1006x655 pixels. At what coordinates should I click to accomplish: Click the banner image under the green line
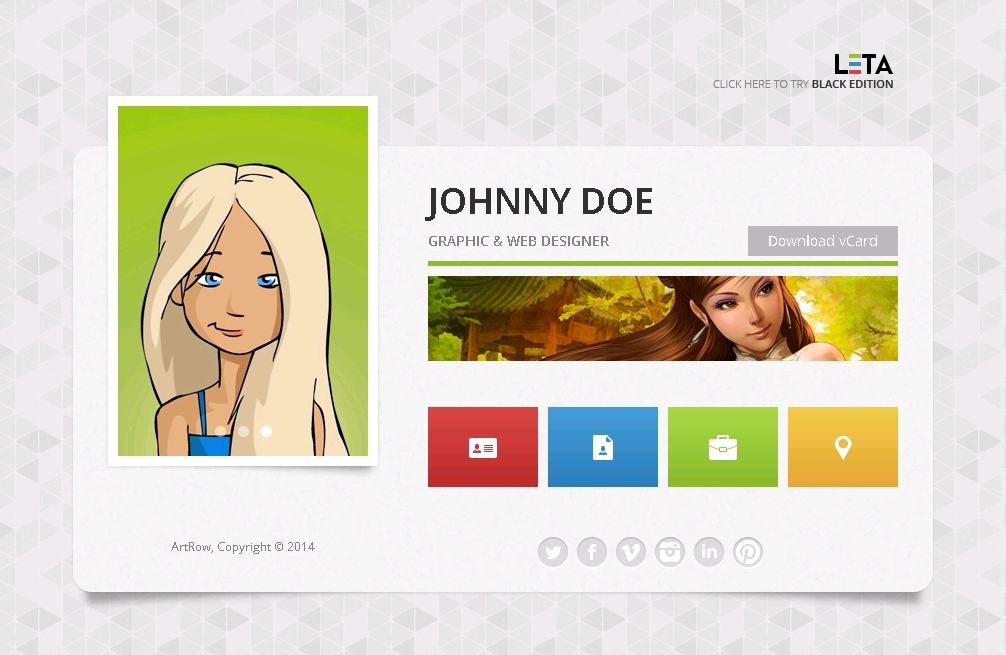[x=662, y=318]
